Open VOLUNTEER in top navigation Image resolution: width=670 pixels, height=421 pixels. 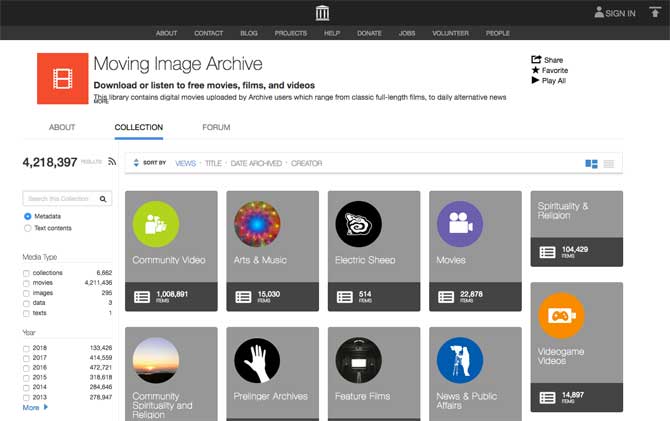(x=450, y=33)
